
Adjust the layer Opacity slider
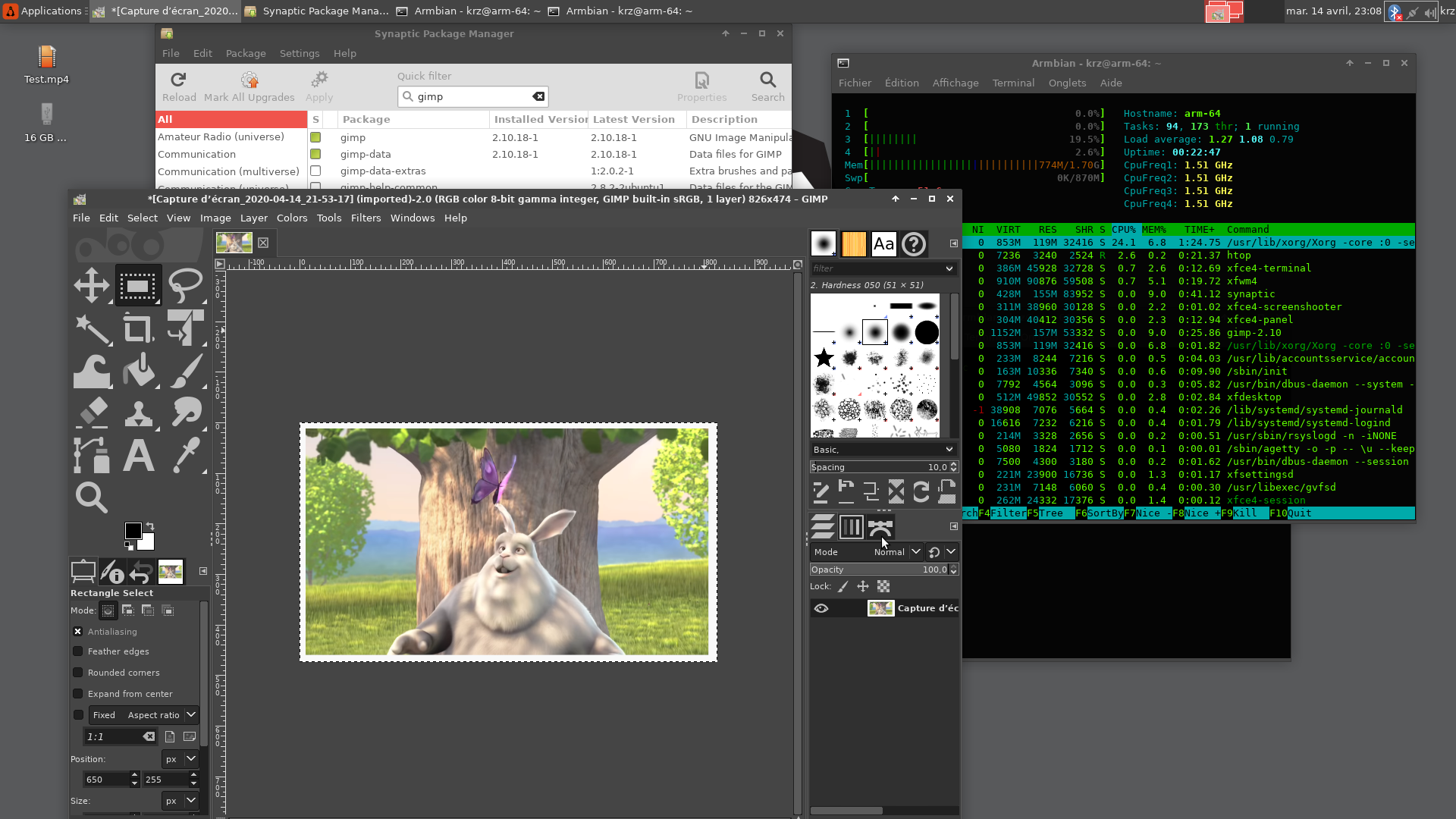coord(880,570)
